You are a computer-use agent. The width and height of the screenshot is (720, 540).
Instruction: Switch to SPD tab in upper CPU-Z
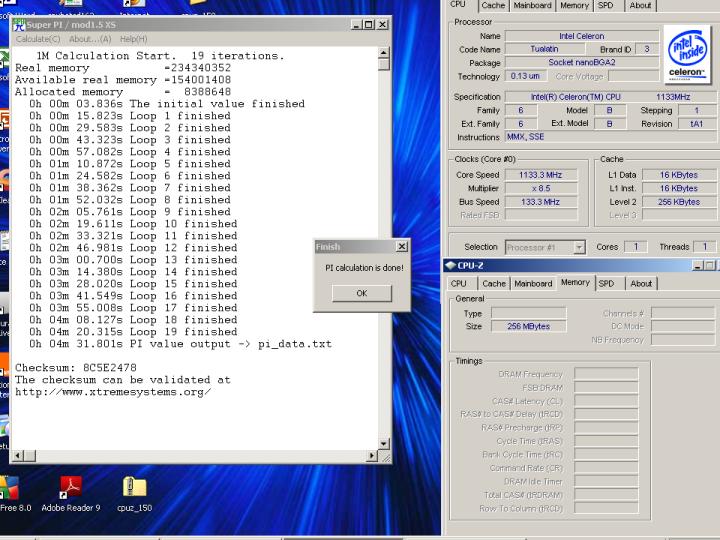[606, 5]
